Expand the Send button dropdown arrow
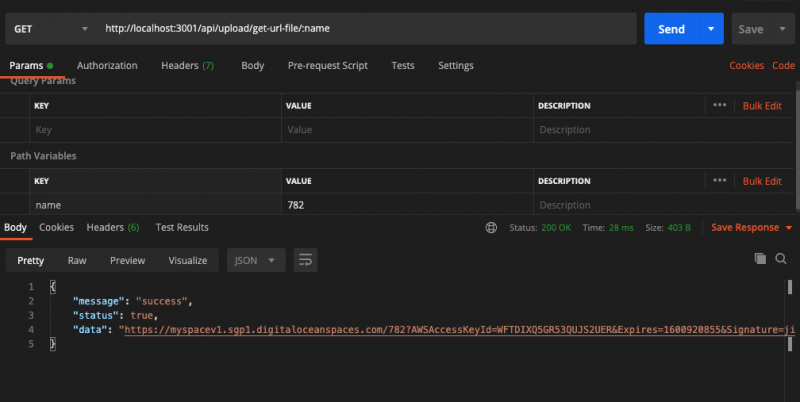This screenshot has width=800, height=402. pyautogui.click(x=711, y=29)
